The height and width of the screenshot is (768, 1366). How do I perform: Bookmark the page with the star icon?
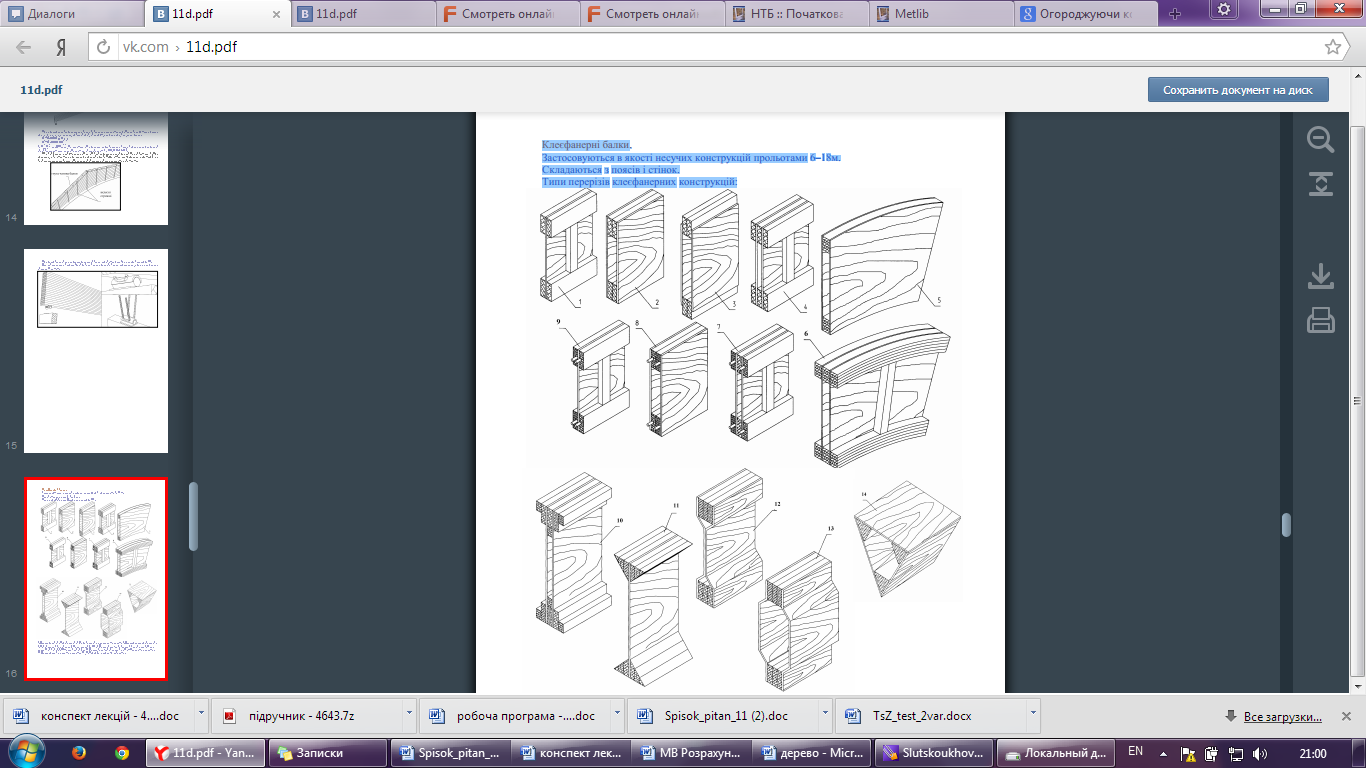point(1332,47)
